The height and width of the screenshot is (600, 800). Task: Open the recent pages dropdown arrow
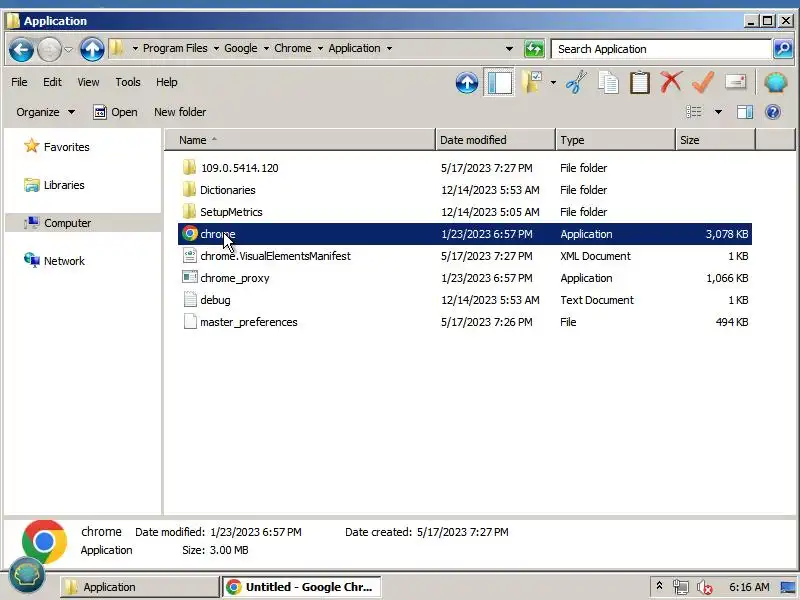(69, 49)
